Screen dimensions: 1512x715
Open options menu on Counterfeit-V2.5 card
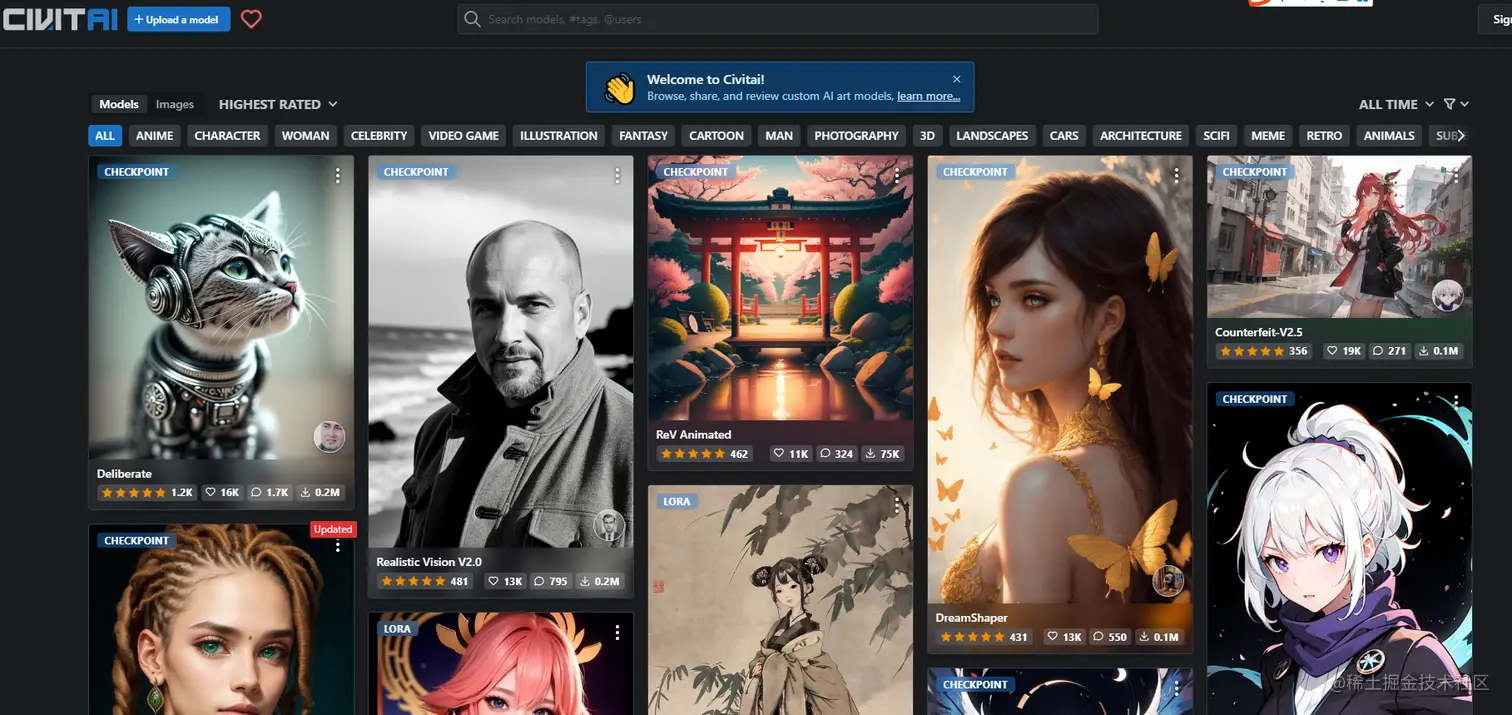1457,176
